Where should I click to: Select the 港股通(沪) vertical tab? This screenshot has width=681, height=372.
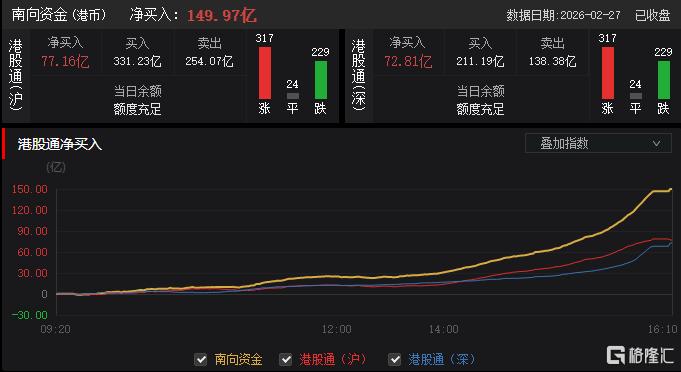(x=16, y=76)
